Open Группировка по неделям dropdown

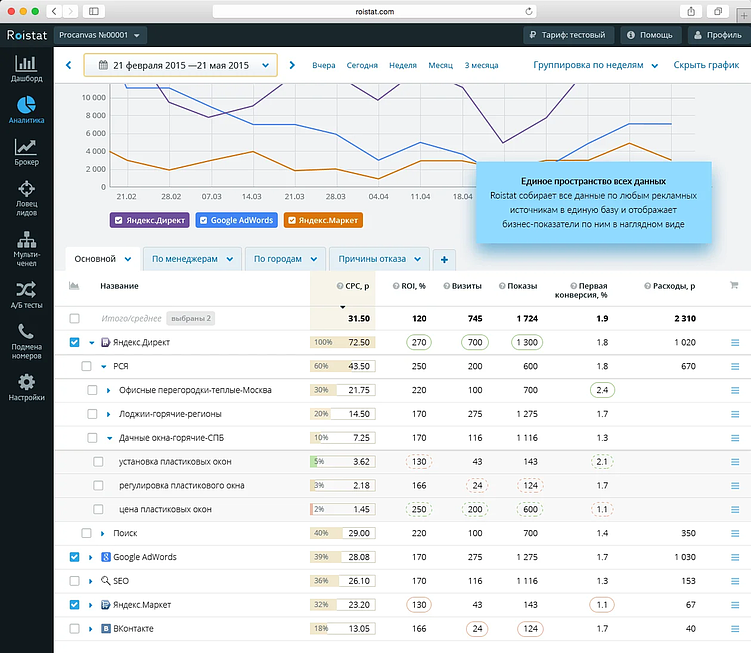tap(596, 65)
